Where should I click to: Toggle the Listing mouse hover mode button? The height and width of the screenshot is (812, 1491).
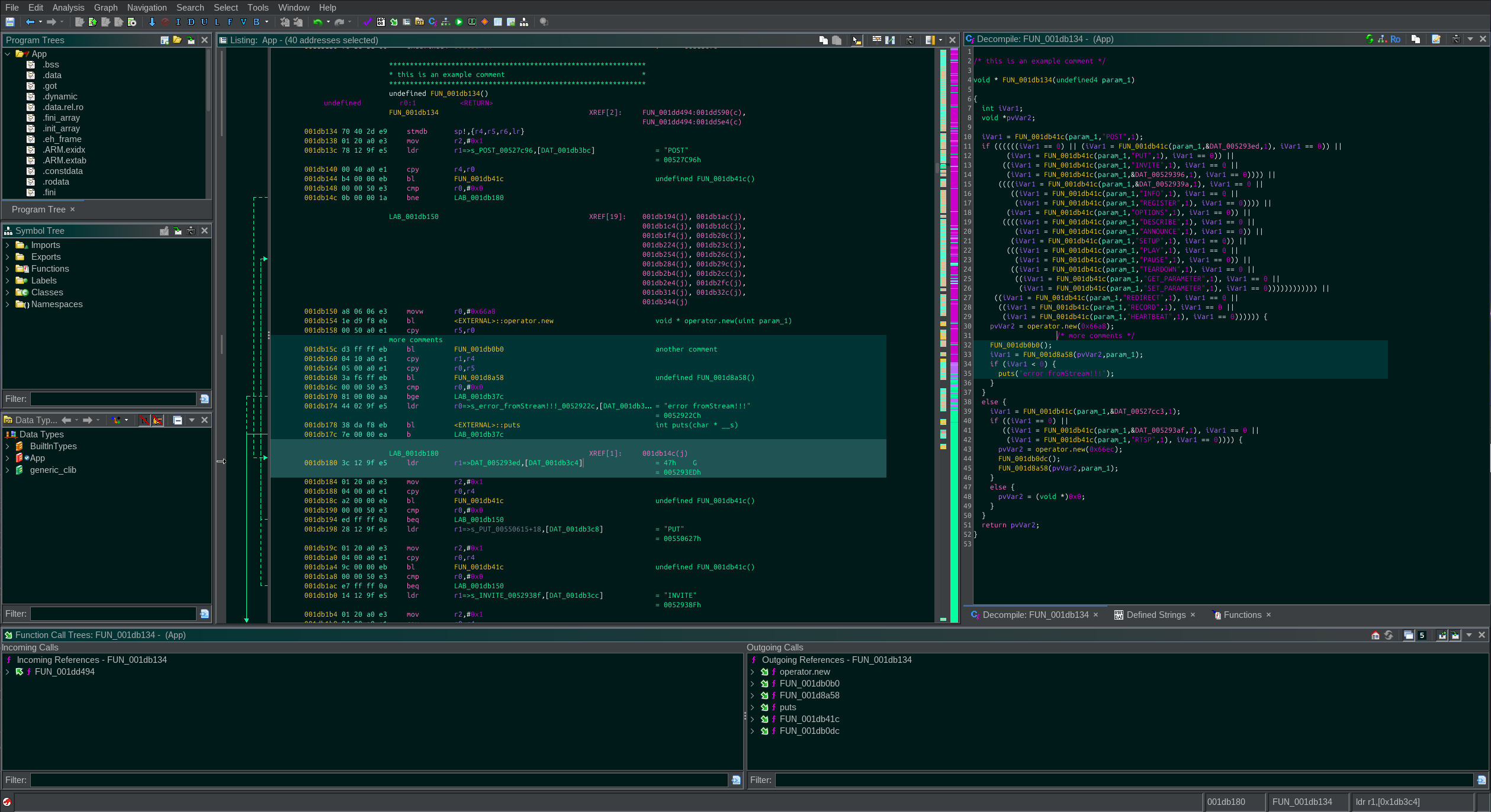pos(857,40)
